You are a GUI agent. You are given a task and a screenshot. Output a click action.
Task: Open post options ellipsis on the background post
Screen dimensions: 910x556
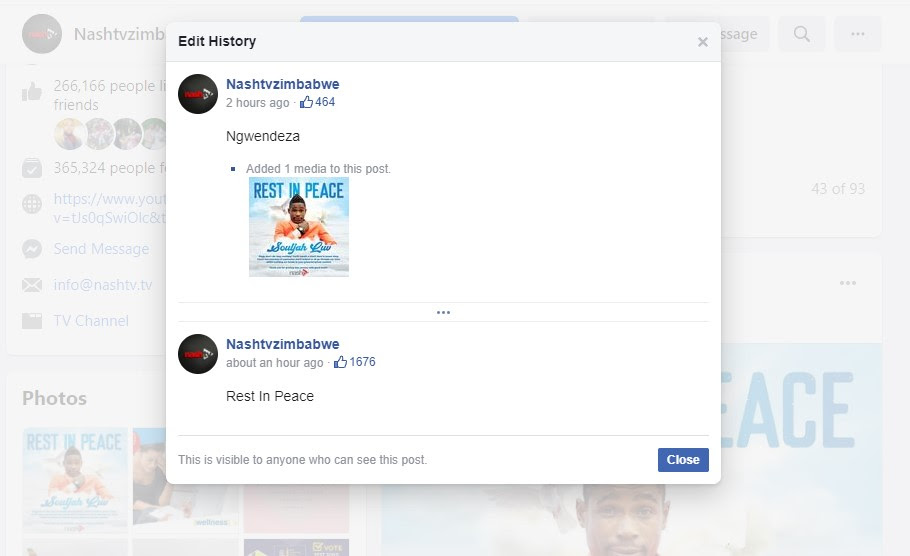pos(848,283)
